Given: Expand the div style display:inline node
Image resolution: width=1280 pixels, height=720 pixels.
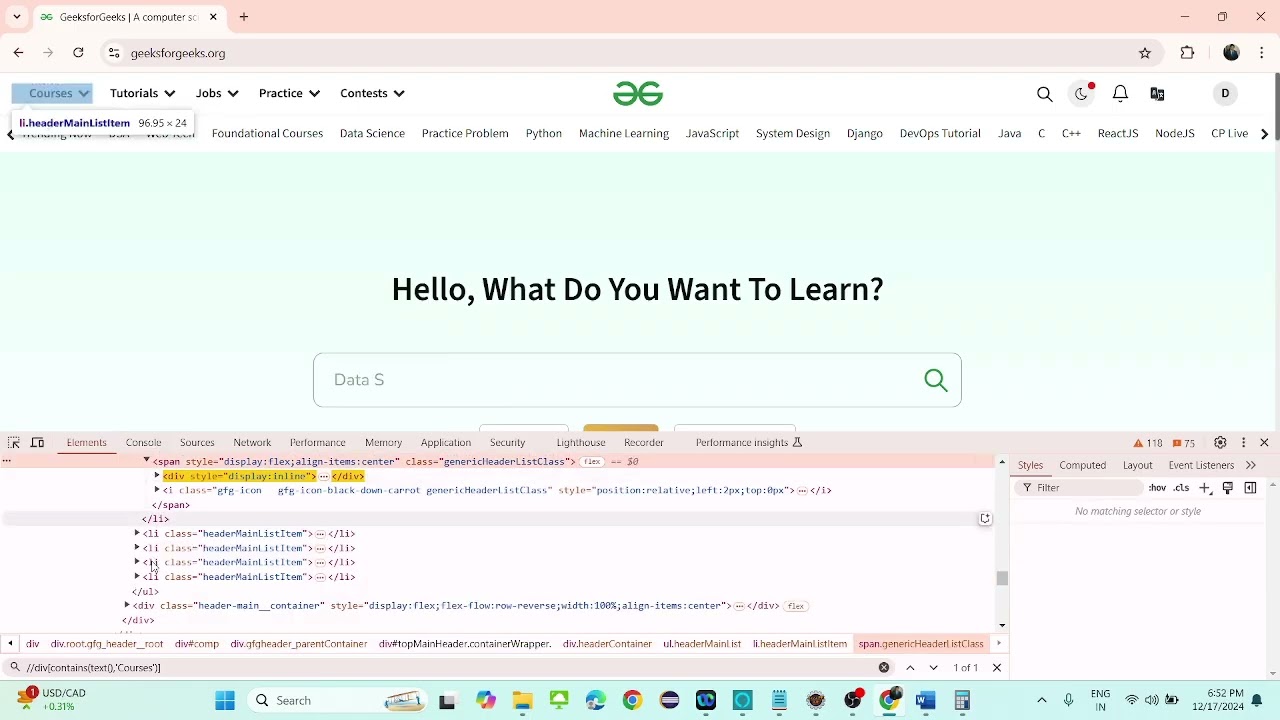Looking at the screenshot, I should pos(157,476).
